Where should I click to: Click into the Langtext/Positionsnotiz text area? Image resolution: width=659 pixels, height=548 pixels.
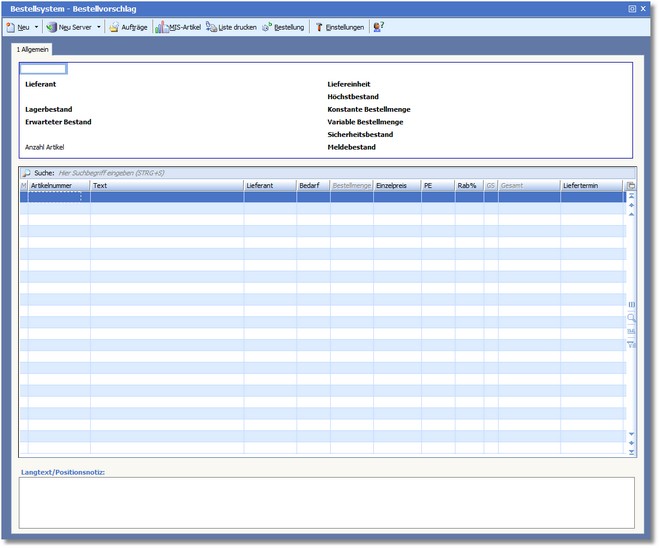(326, 502)
